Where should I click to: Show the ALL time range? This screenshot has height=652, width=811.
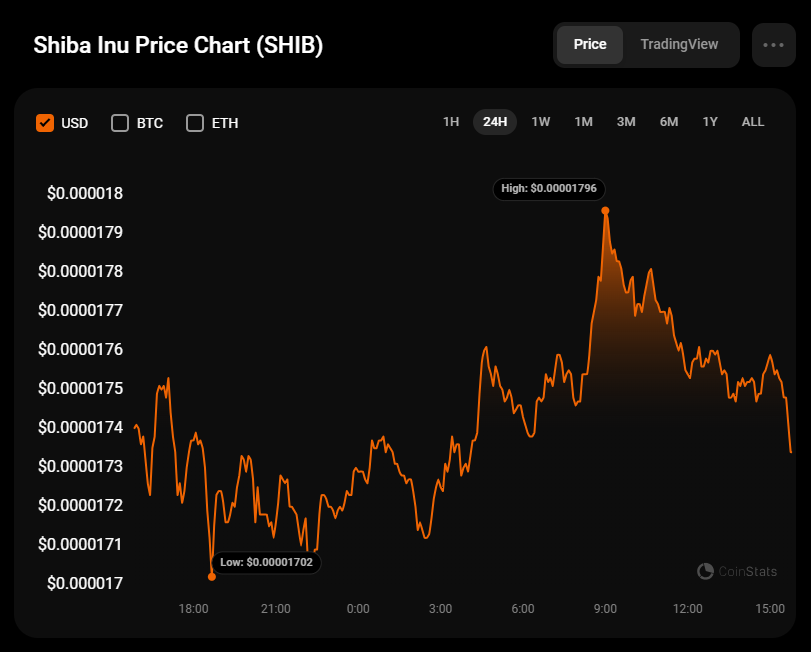(753, 122)
